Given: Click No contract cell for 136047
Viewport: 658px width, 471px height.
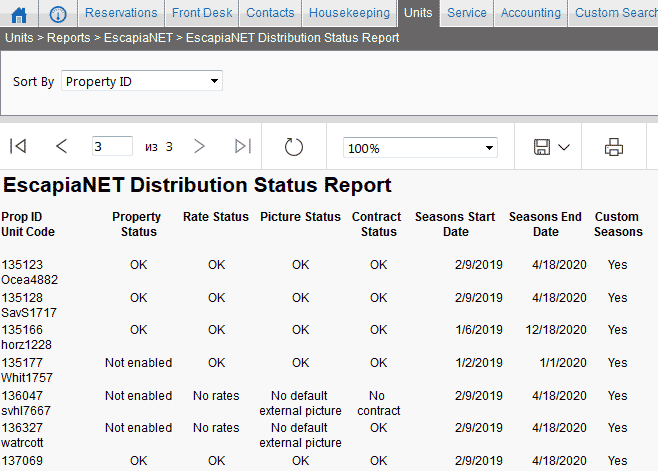Looking at the screenshot, I should tap(379, 403).
